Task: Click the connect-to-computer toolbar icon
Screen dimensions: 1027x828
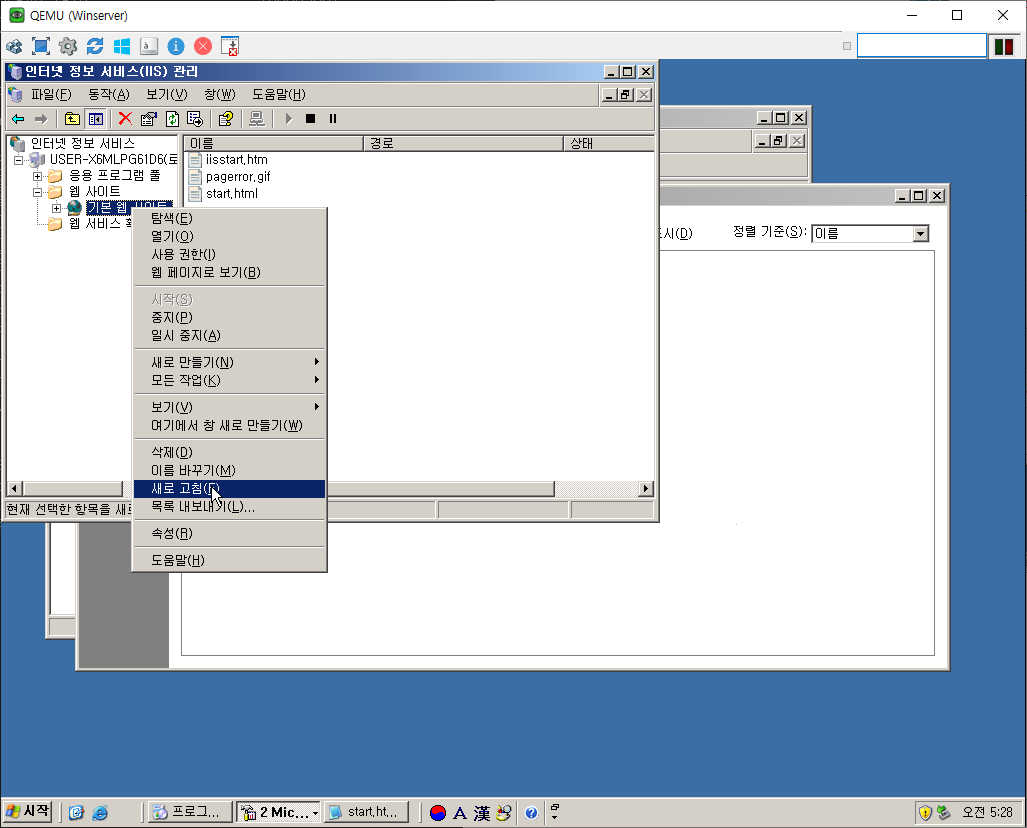Action: 257,119
